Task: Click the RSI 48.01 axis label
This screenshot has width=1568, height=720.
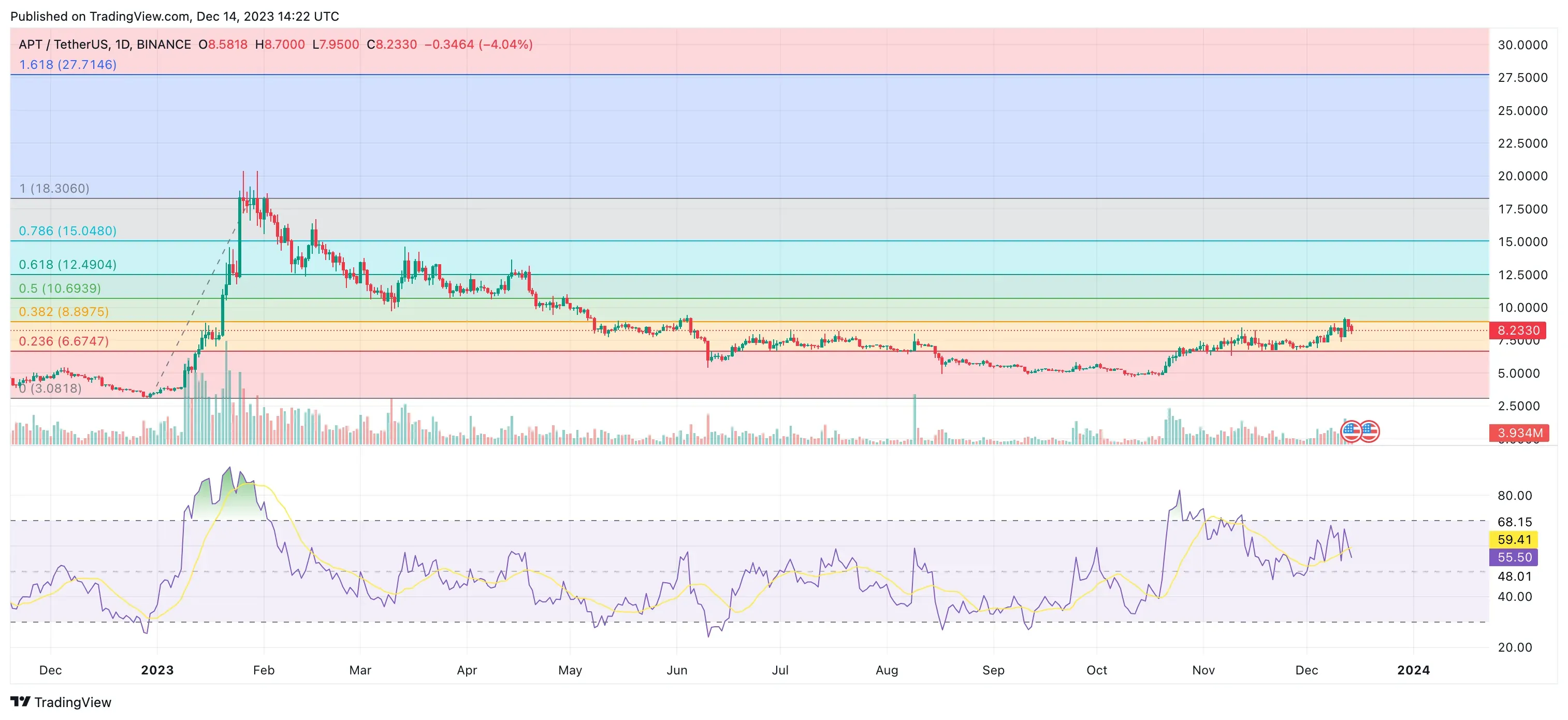Action: [1515, 576]
